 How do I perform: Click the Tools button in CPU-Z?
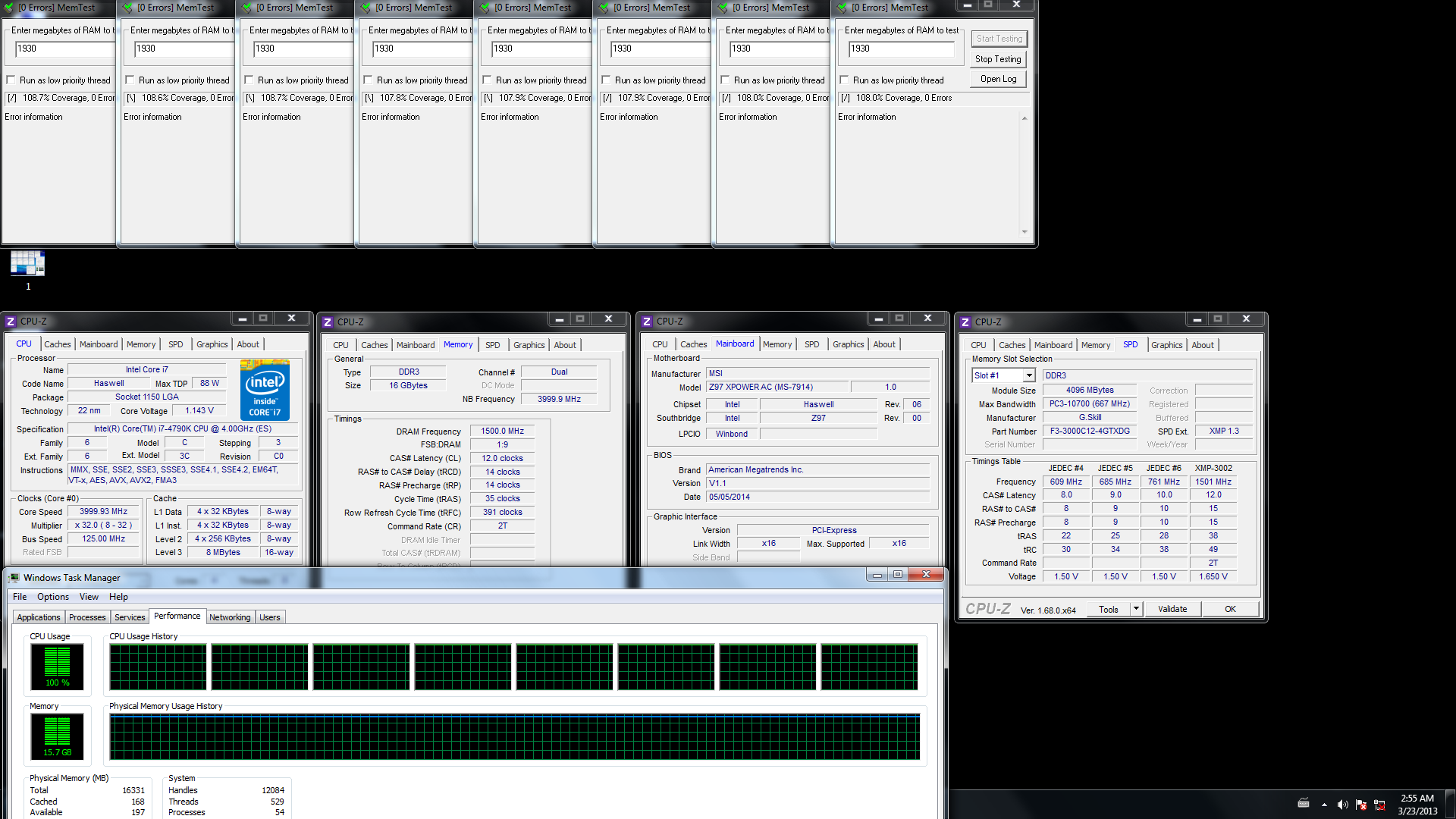[x=1109, y=609]
